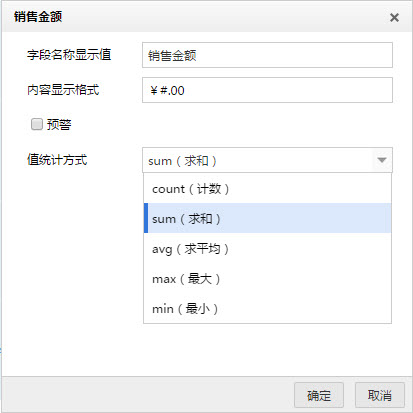Image resolution: width=413 pixels, height=413 pixels.
Task: Focus the 字段名称显示值 input containing 销售金额
Action: click(x=267, y=55)
